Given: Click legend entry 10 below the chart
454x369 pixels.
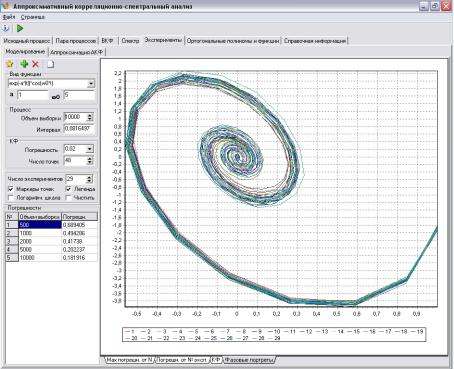Looking at the screenshot, I should [274, 332].
